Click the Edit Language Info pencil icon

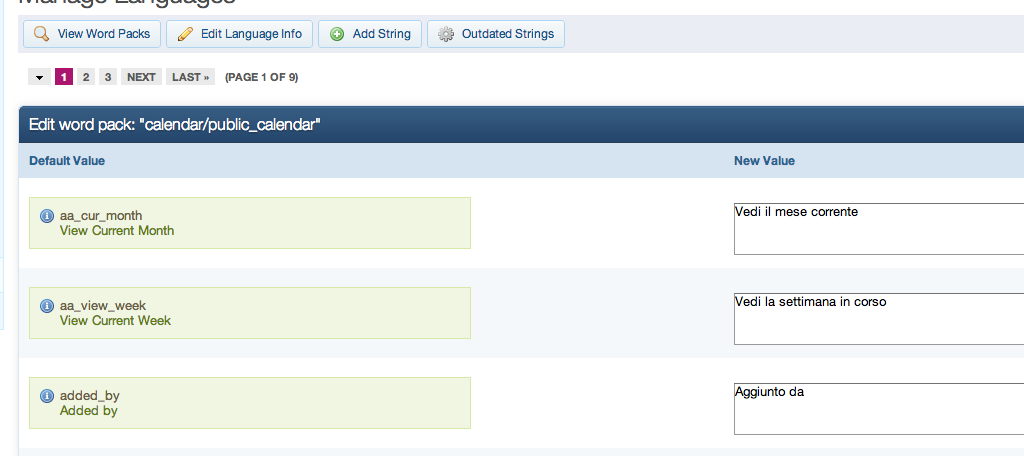point(185,34)
